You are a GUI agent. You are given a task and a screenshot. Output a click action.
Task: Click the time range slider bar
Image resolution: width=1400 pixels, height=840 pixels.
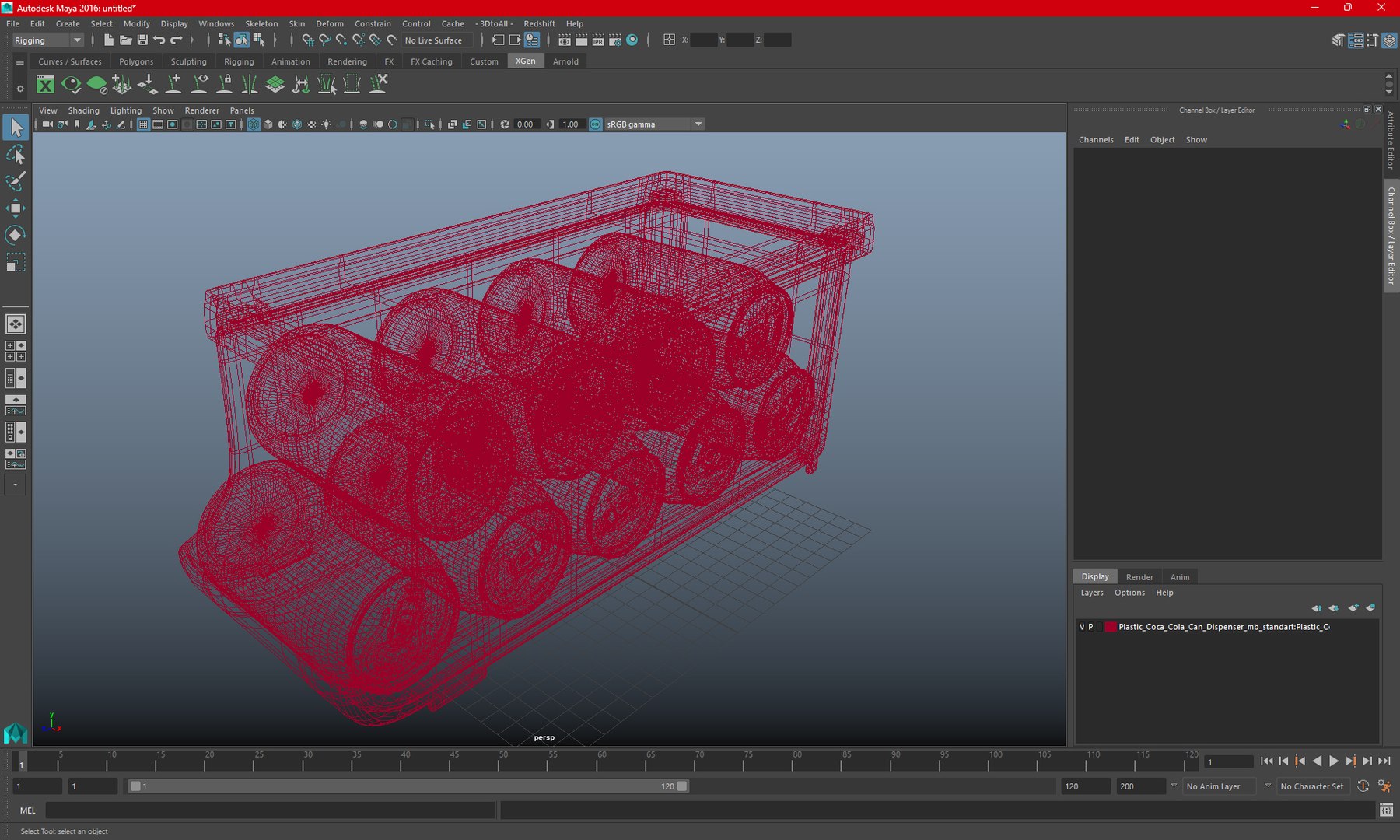coord(408,786)
